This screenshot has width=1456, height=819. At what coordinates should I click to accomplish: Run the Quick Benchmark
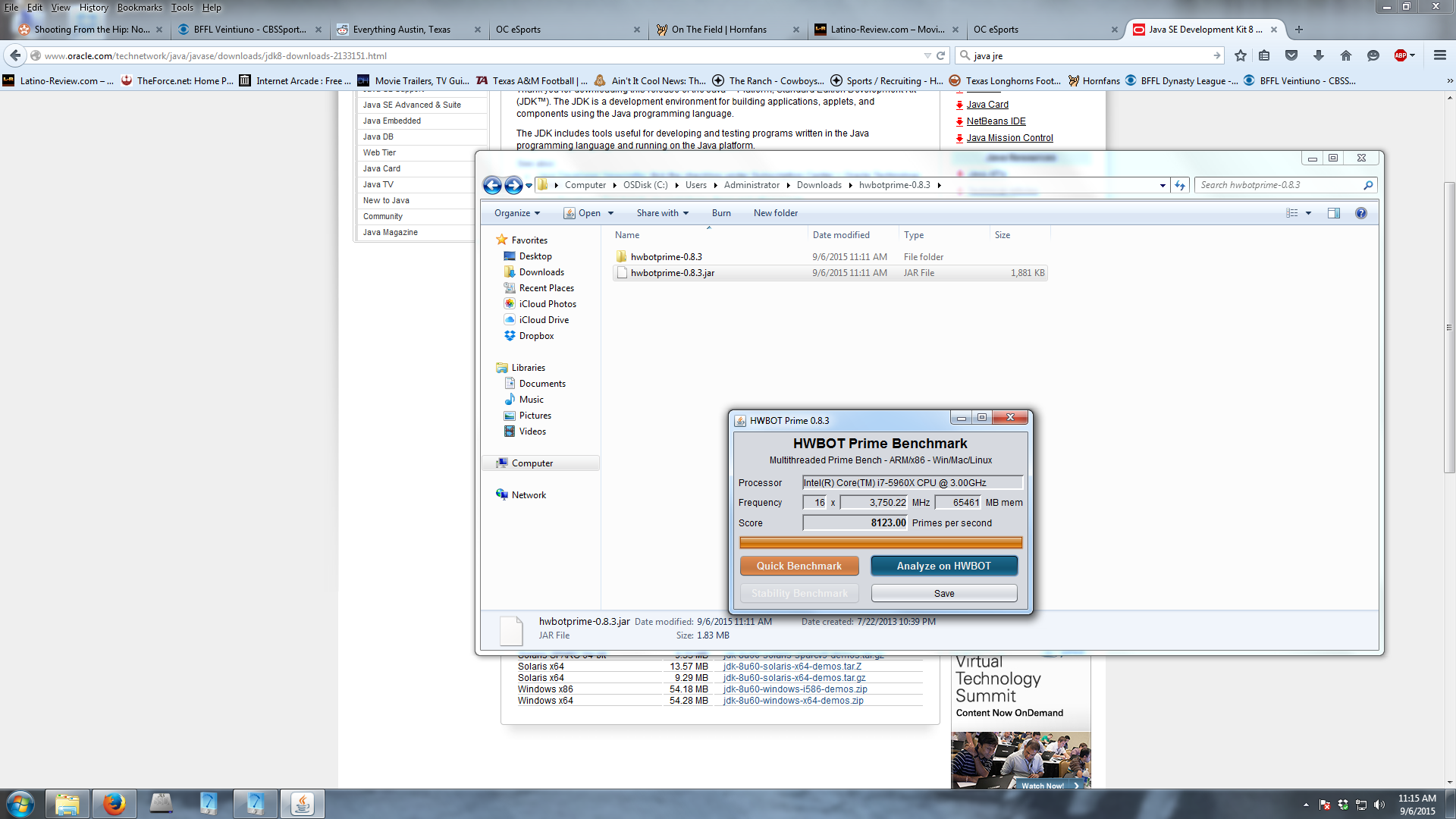799,566
